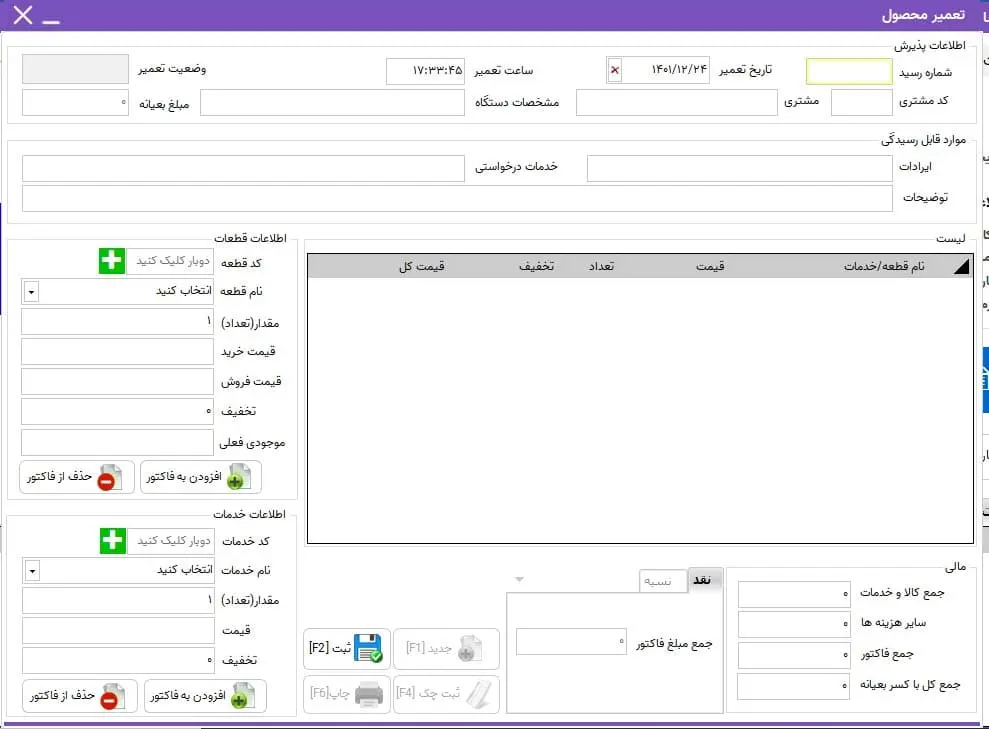Click the کد قطعه code field

pyautogui.click(x=170, y=261)
